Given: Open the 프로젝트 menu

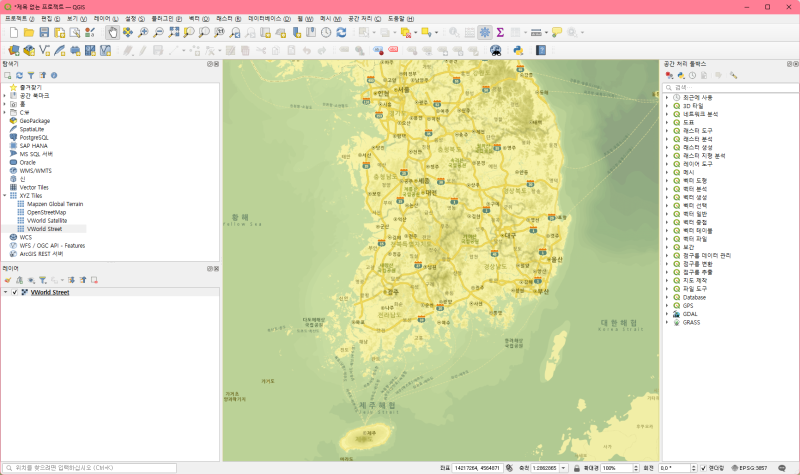Looking at the screenshot, I should tap(19, 18).
